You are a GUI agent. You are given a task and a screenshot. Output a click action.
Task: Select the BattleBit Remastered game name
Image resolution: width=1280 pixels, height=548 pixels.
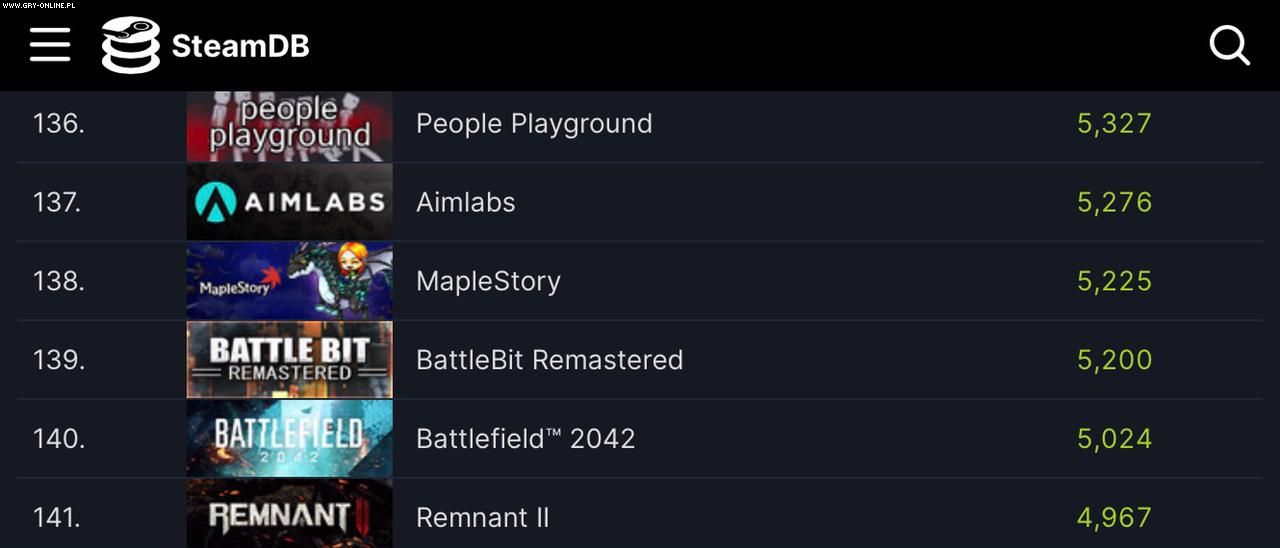[550, 360]
